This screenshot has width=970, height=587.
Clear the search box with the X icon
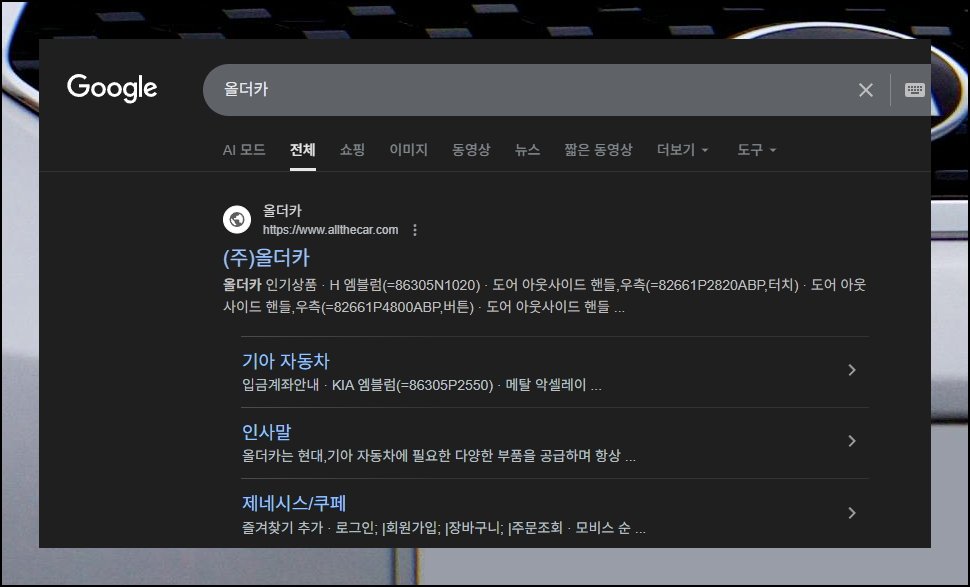(865, 90)
